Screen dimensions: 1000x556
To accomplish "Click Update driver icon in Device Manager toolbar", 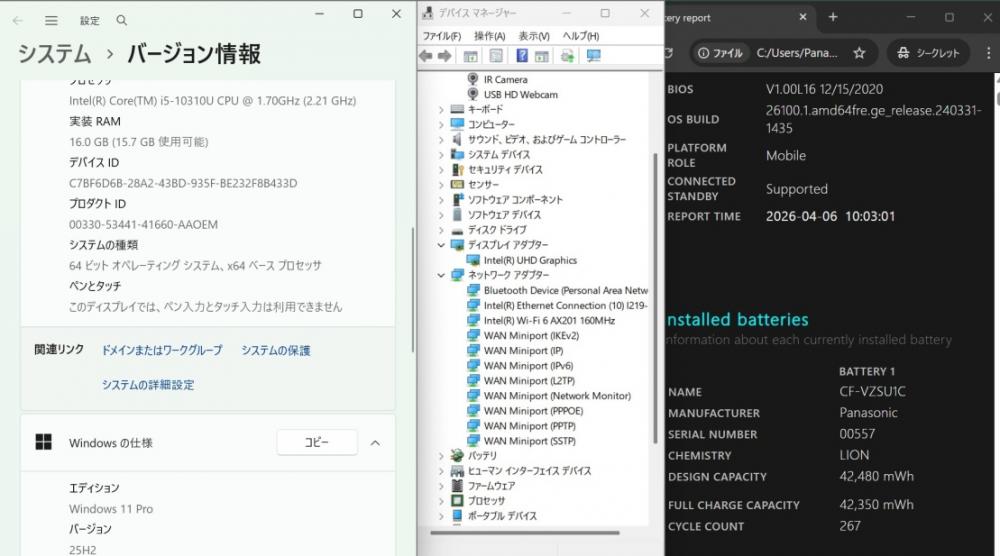I will click(567, 56).
